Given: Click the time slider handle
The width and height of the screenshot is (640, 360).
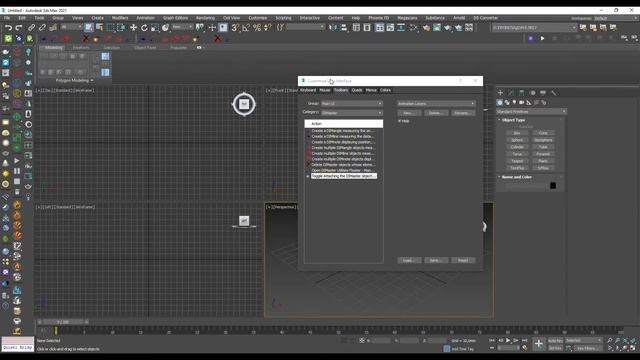Looking at the screenshot, I should tap(62, 322).
